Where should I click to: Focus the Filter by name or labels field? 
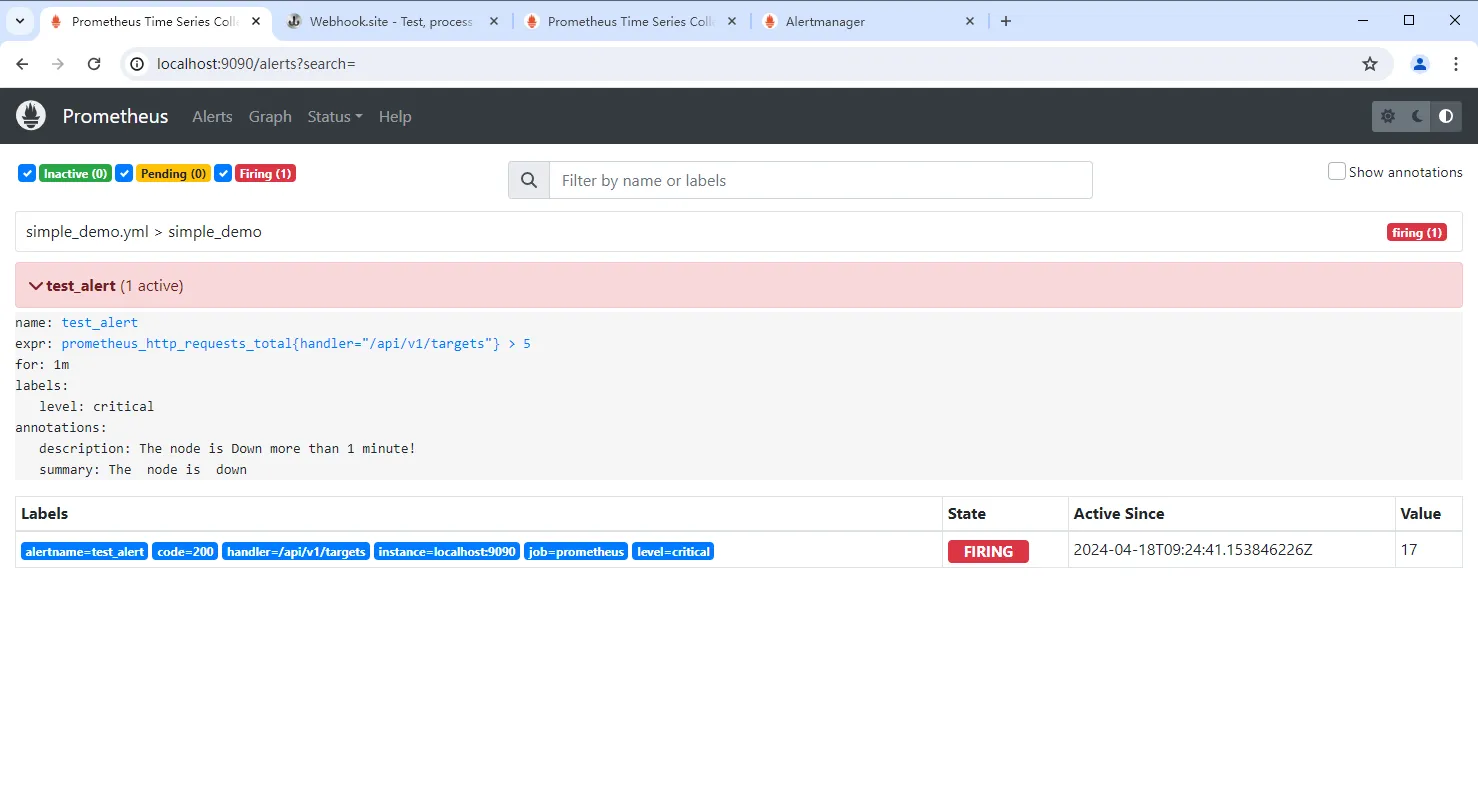tap(820, 180)
